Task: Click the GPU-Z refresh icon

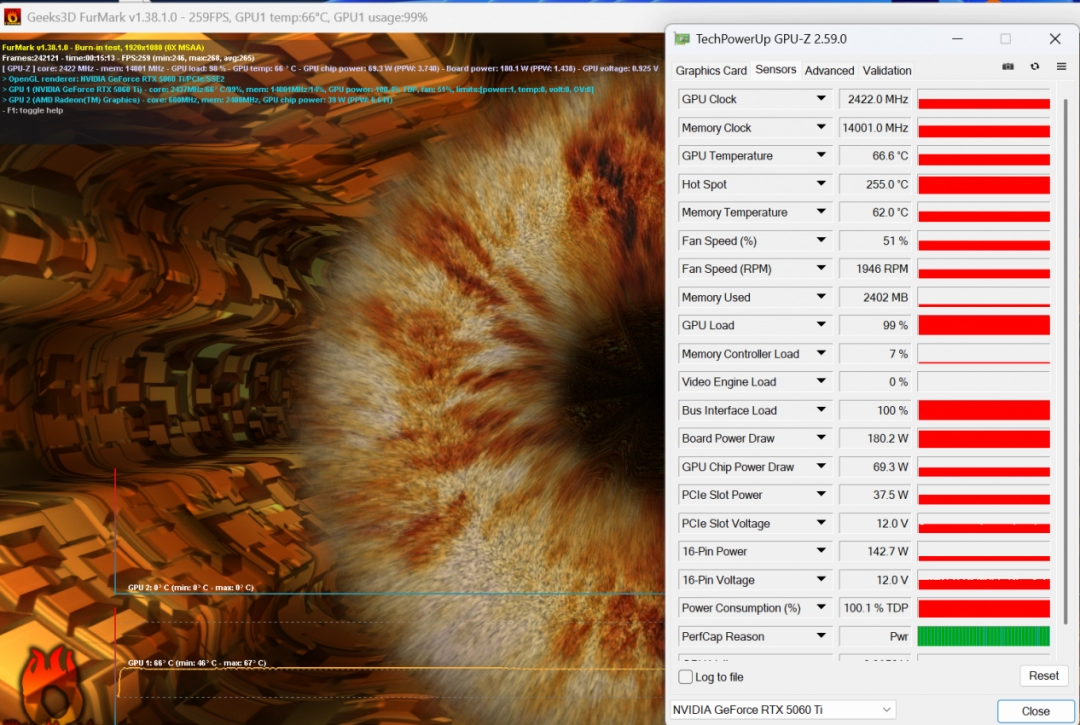Action: 1035,67
